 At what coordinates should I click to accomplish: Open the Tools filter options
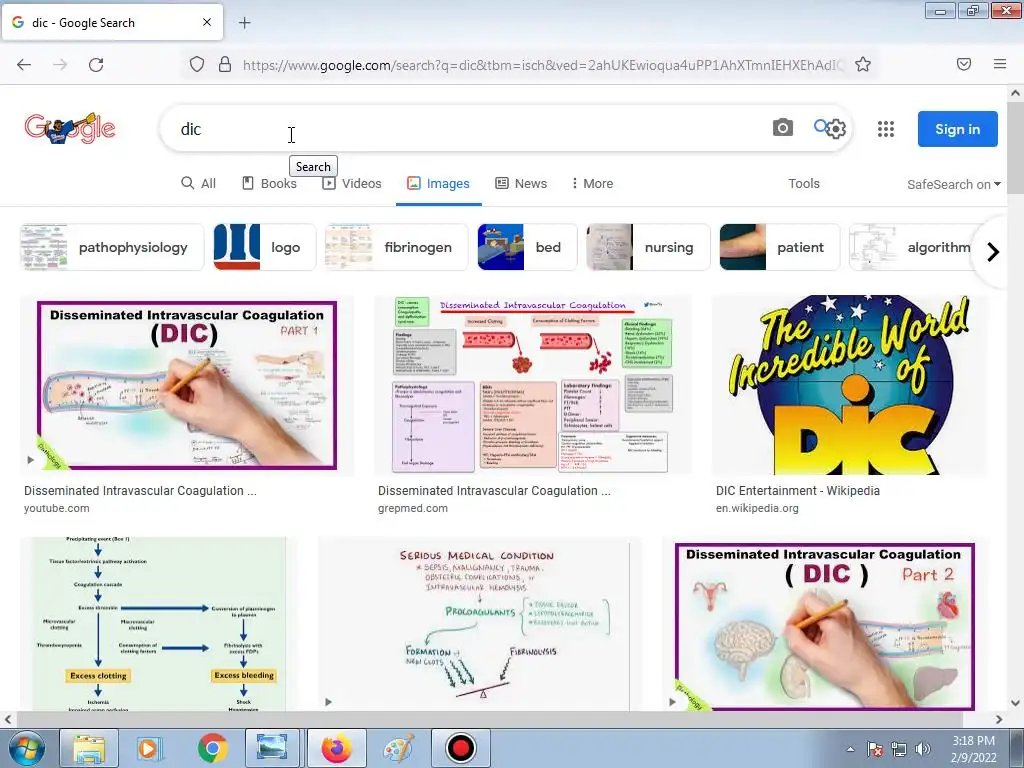coord(804,184)
